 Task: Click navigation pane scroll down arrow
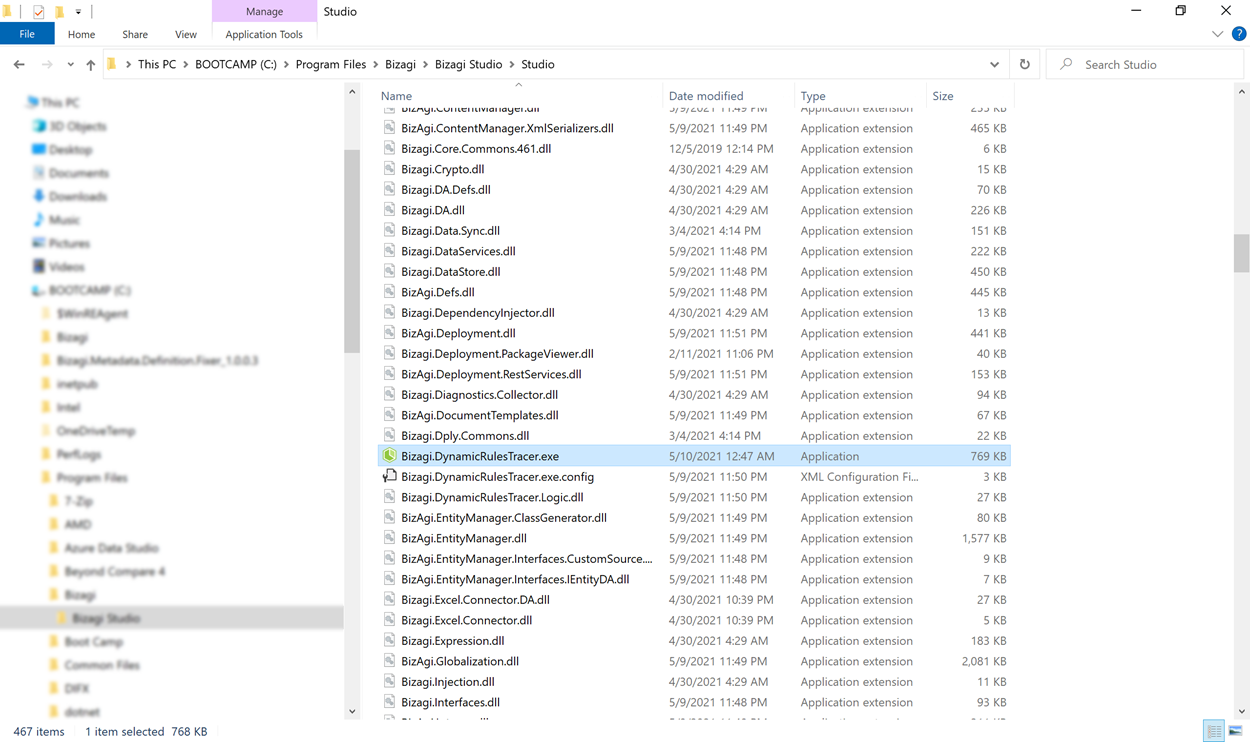coord(352,712)
